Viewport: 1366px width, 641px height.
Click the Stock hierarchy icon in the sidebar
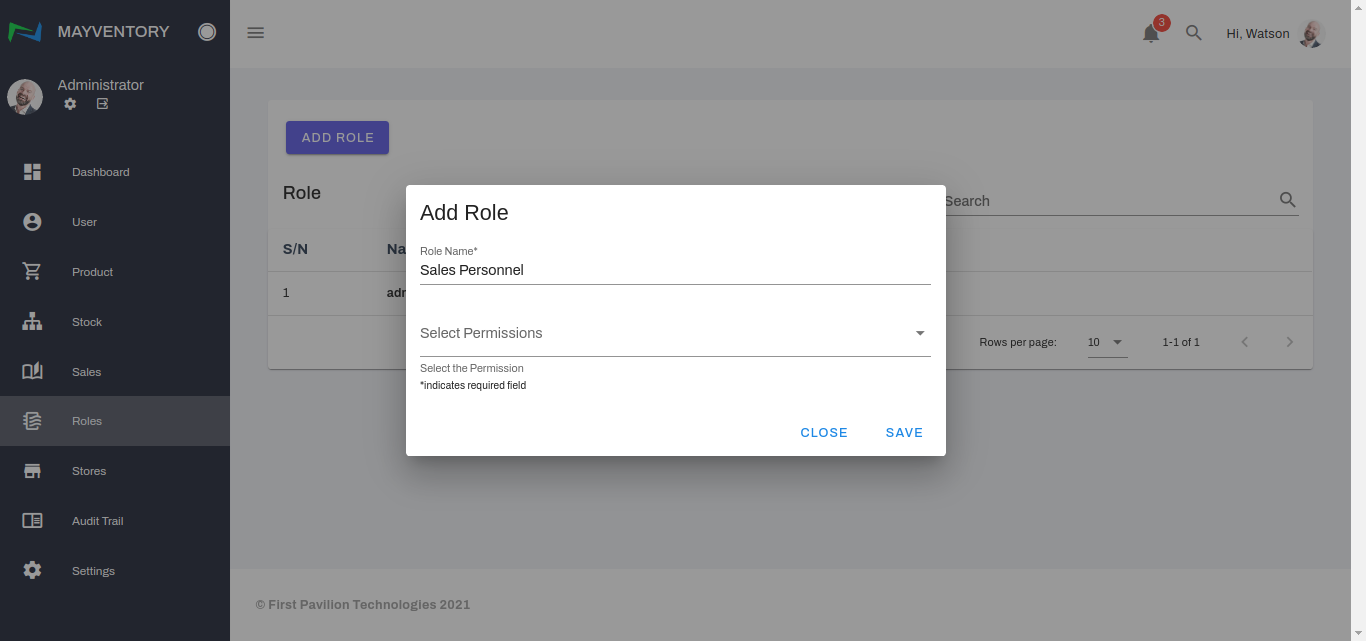coord(32,322)
